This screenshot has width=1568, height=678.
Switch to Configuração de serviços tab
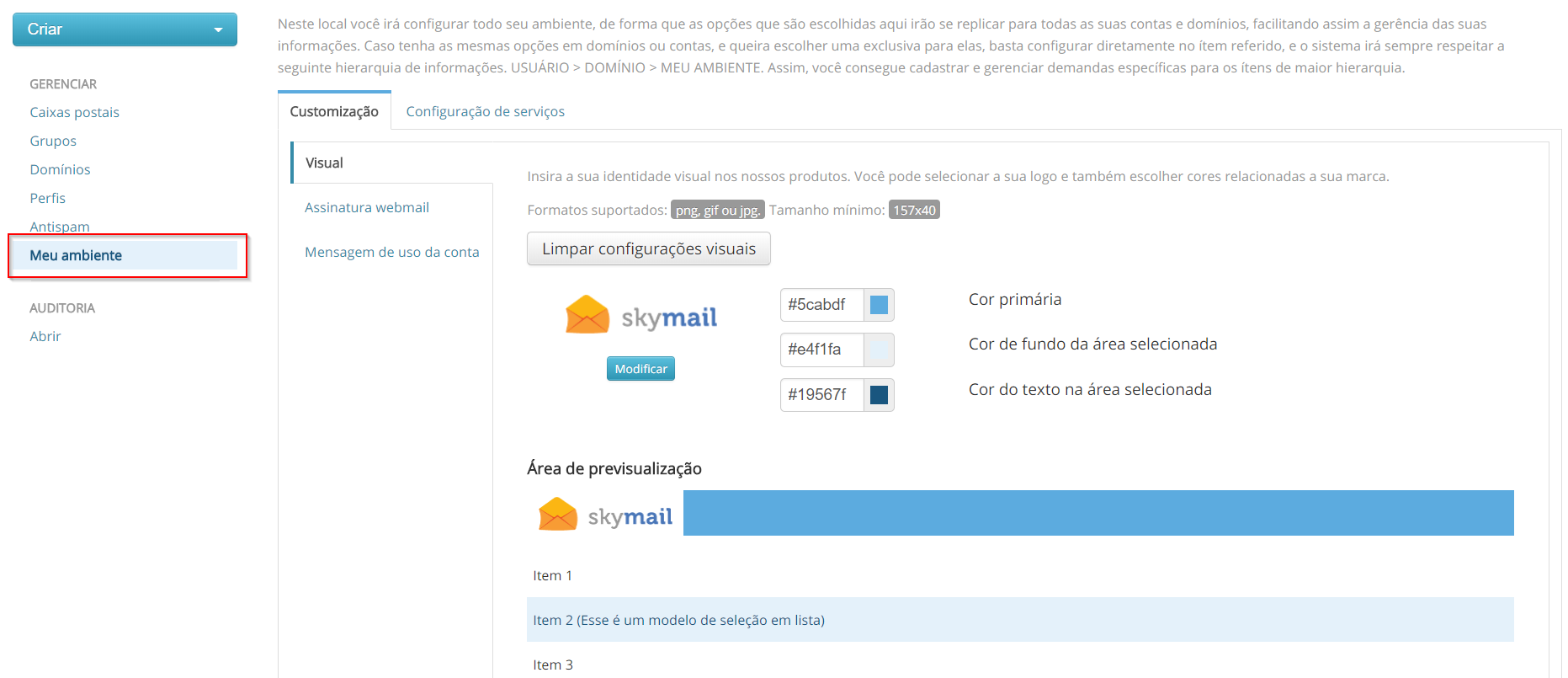point(485,111)
